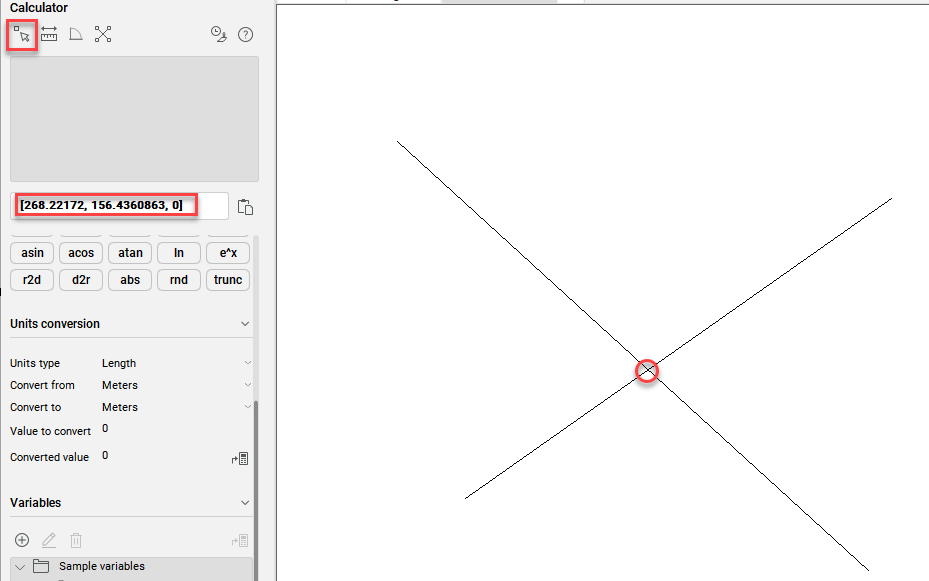Click the e^x function button
Screen dimensions: 929x581
pyautogui.click(x=228, y=253)
